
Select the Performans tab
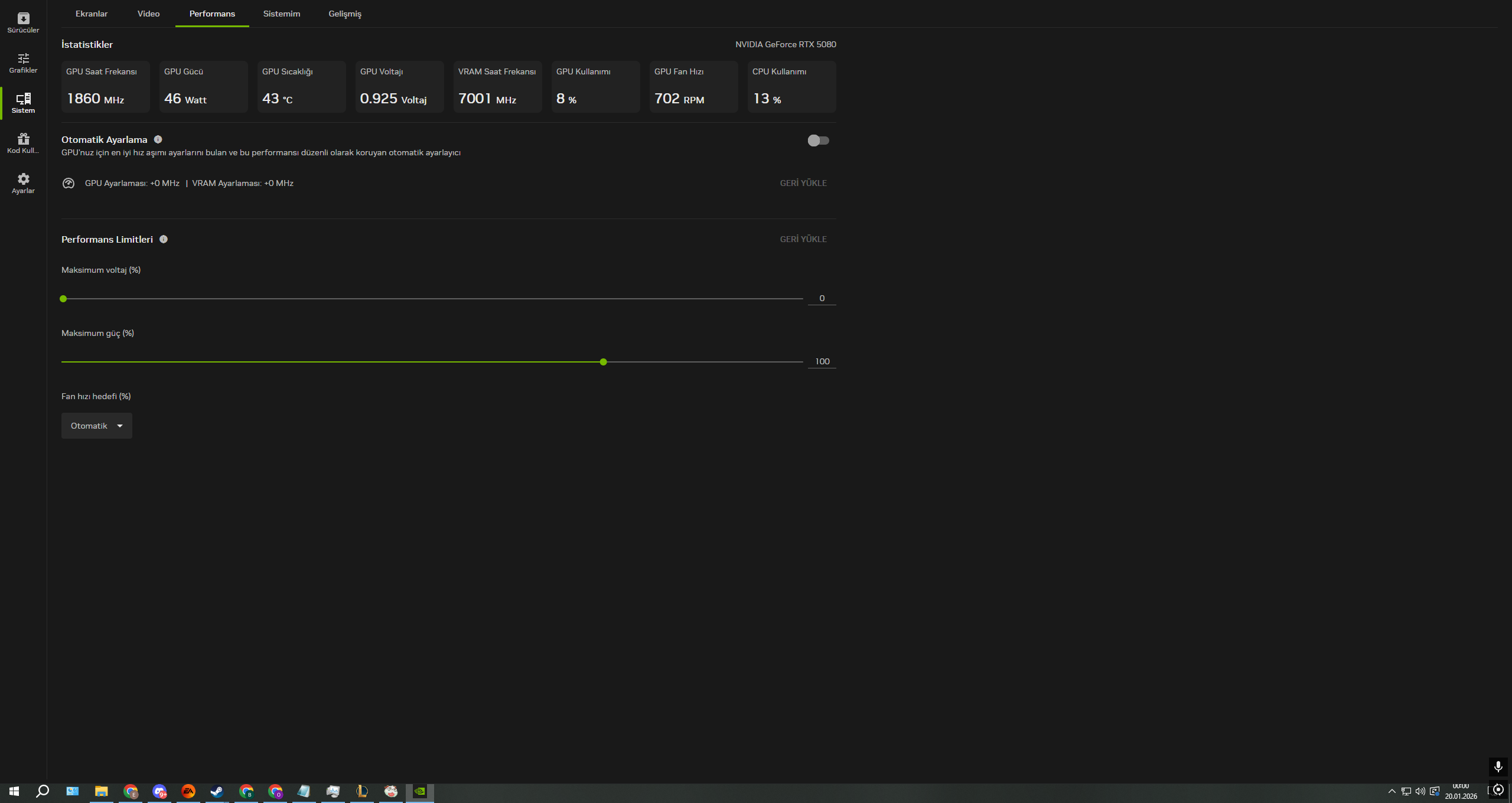[212, 14]
